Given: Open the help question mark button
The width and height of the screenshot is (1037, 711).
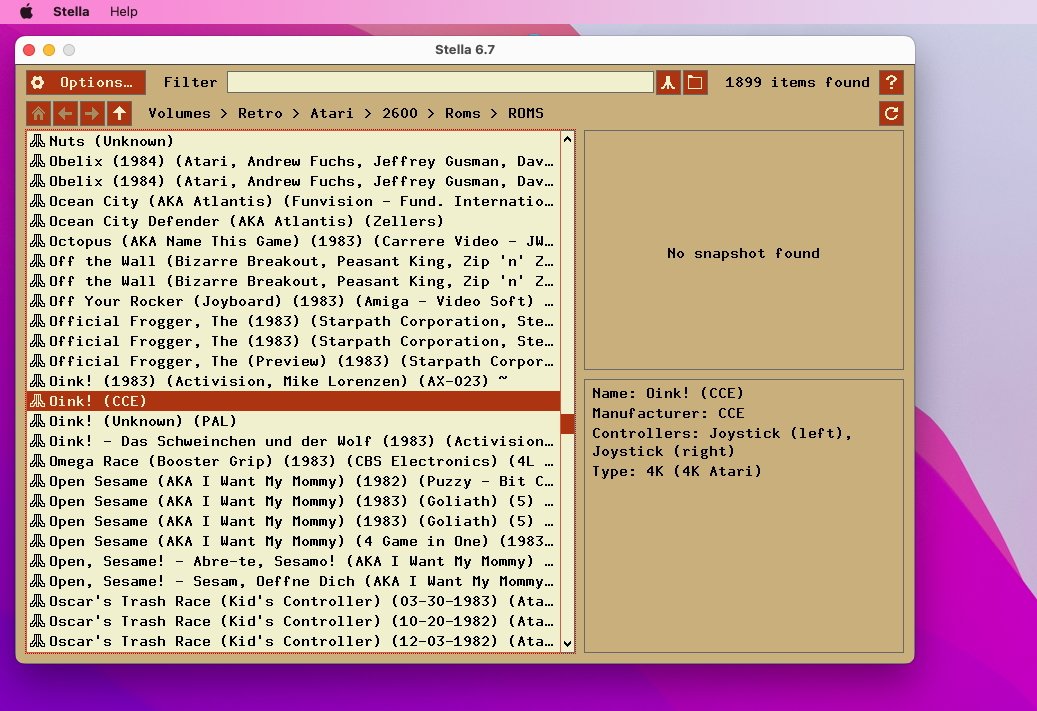Looking at the screenshot, I should (892, 83).
